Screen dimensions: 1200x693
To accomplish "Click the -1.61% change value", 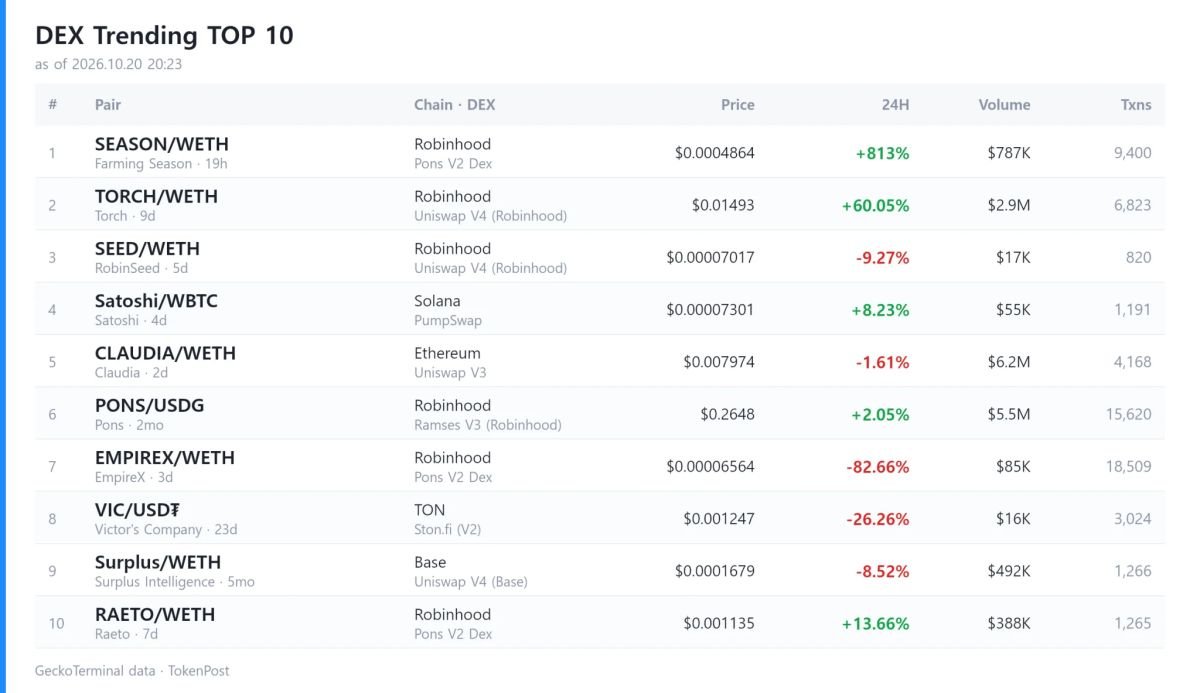I will (x=883, y=362).
